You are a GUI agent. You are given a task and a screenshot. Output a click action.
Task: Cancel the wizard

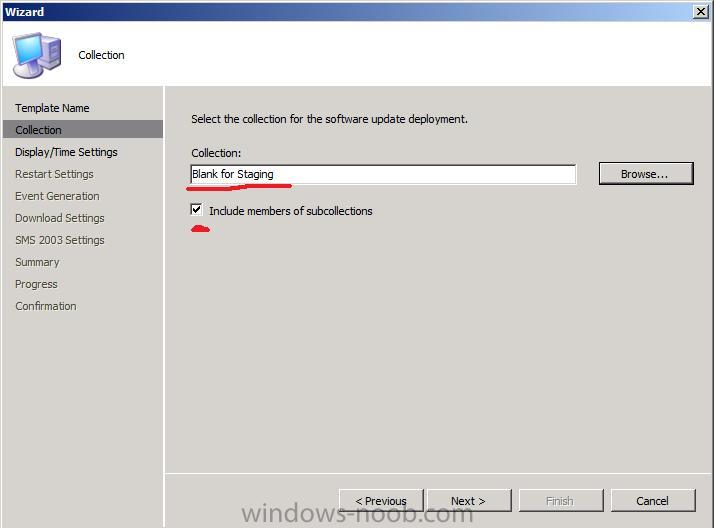point(653,501)
